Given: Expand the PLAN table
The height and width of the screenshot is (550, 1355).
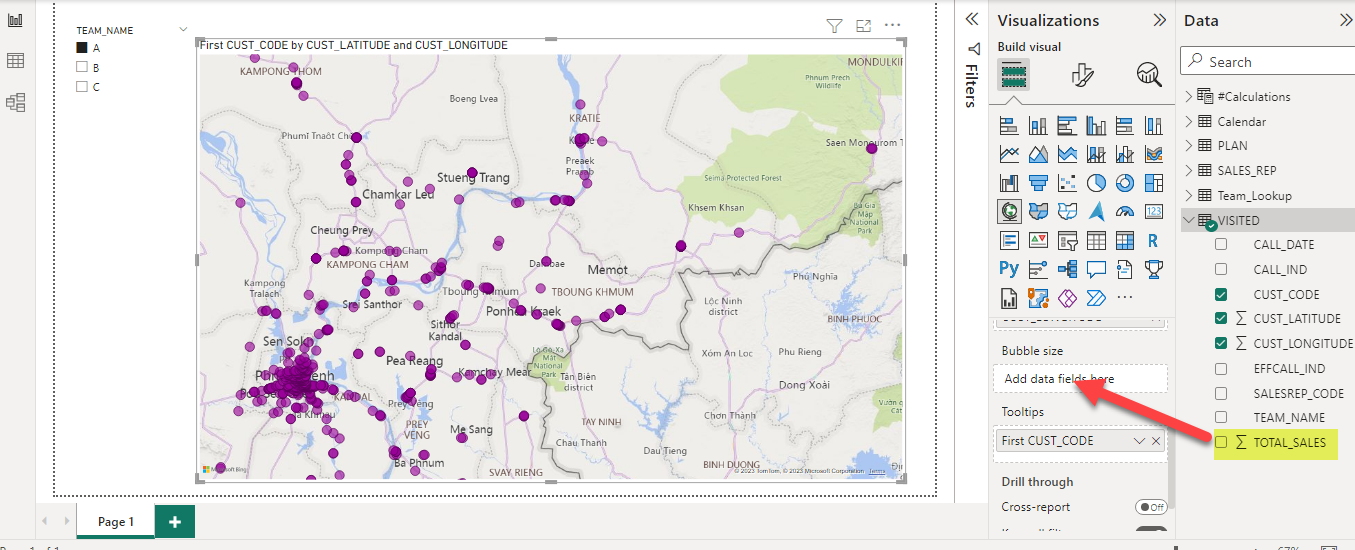Looking at the screenshot, I should pyautogui.click(x=1189, y=145).
